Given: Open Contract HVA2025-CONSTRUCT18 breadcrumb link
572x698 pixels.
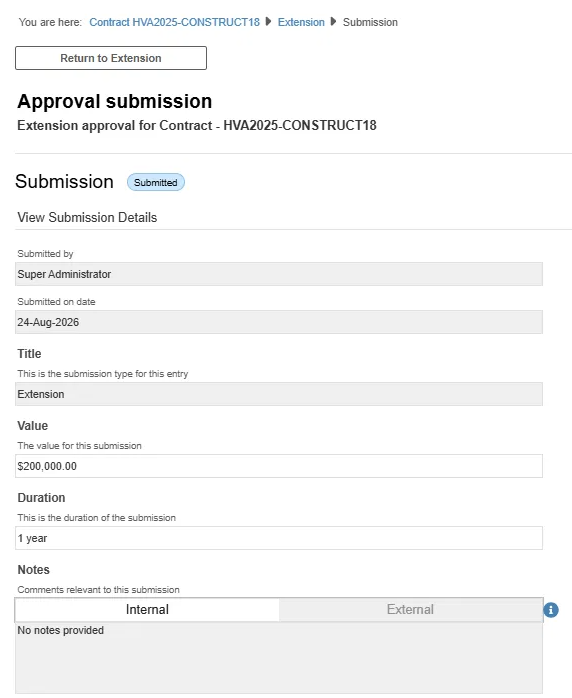Looking at the screenshot, I should coord(174,22).
